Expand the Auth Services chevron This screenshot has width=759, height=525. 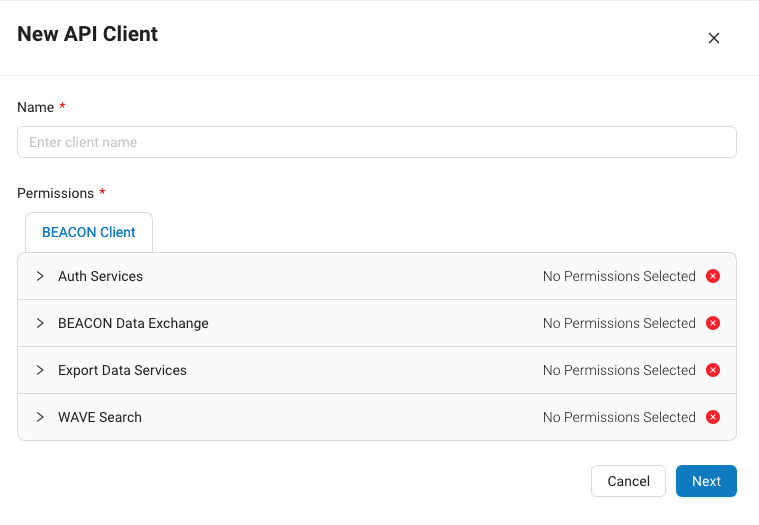[40, 276]
